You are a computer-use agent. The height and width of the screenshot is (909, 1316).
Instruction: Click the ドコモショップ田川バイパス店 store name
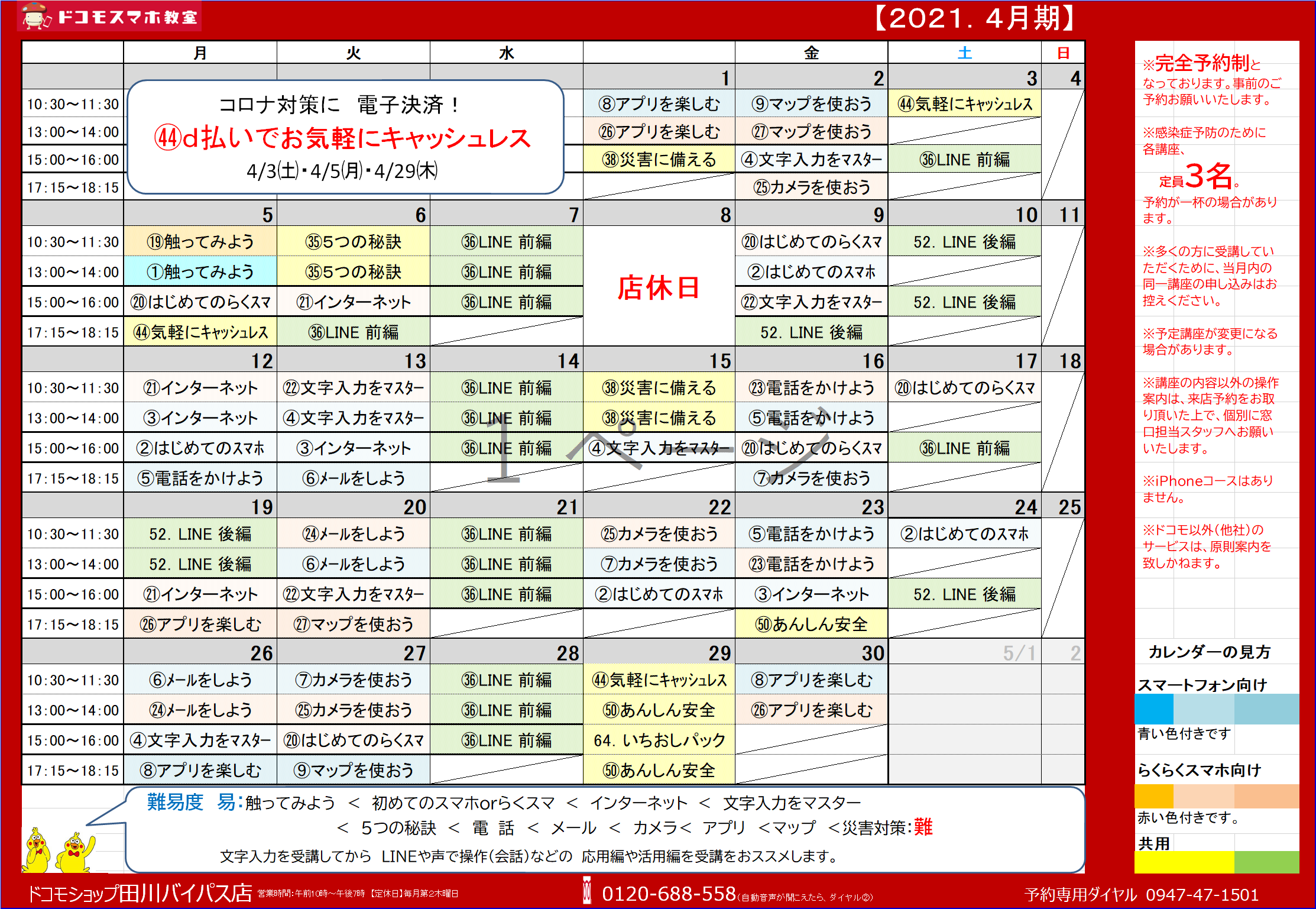140,894
